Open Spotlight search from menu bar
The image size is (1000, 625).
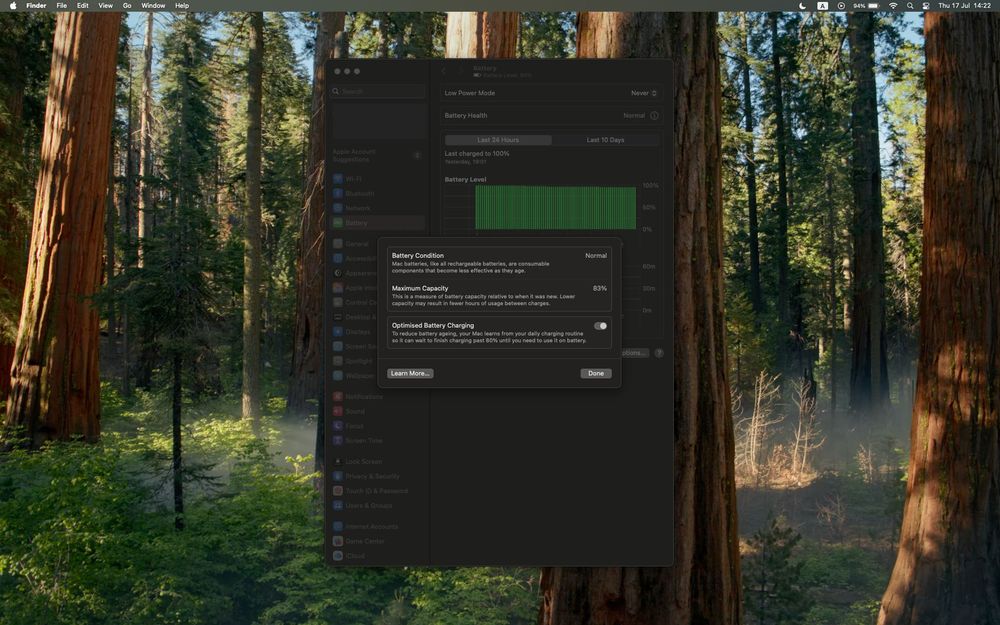point(910,6)
